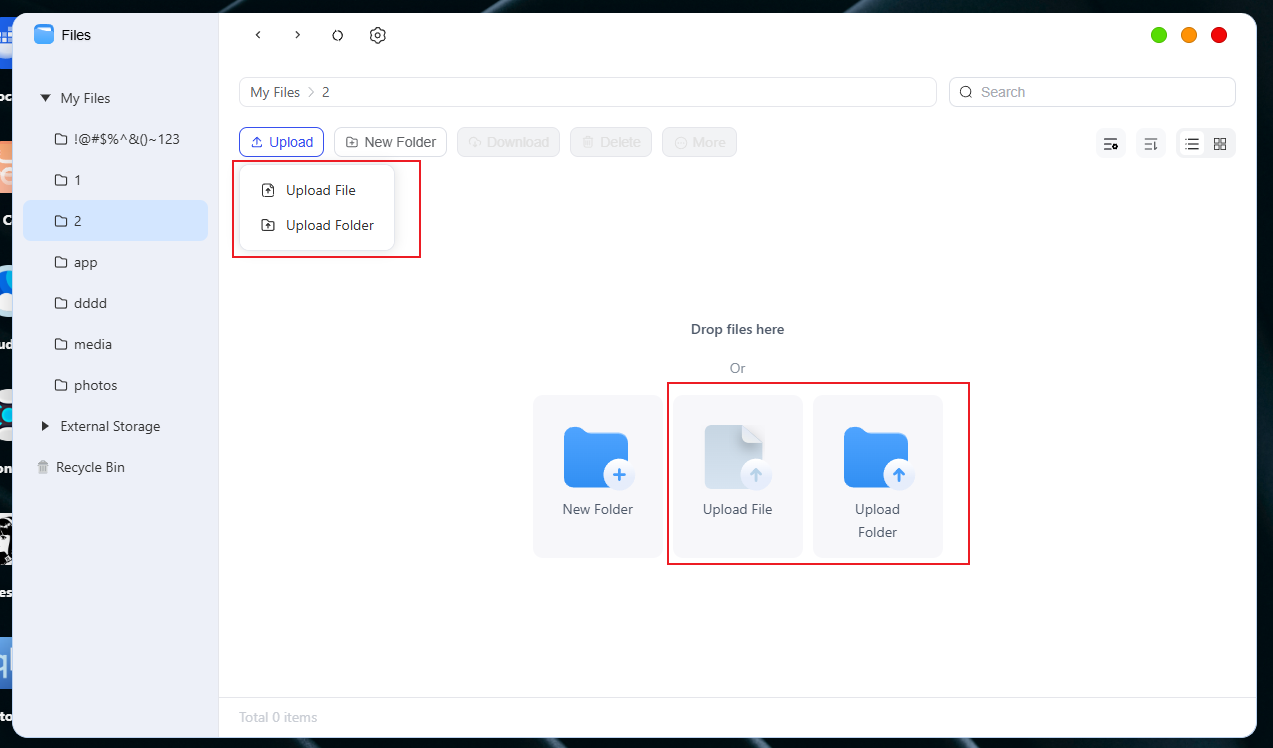Screen dimensions: 1273x748
Task: Go forward with the right arrow icon
Action: coord(297,35)
